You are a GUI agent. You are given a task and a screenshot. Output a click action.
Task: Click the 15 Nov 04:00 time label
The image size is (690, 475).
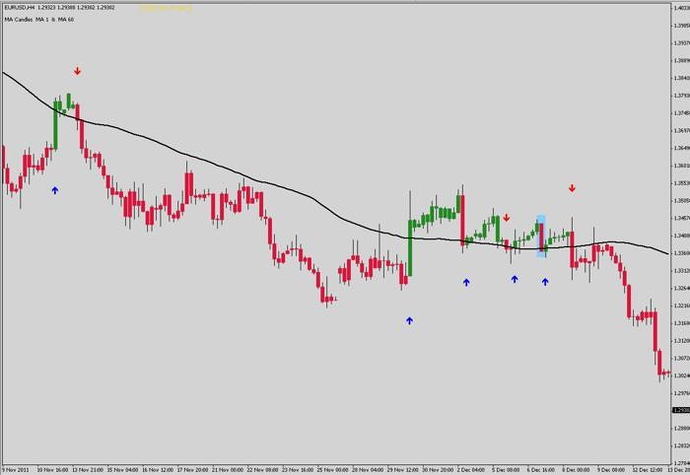coord(123,469)
